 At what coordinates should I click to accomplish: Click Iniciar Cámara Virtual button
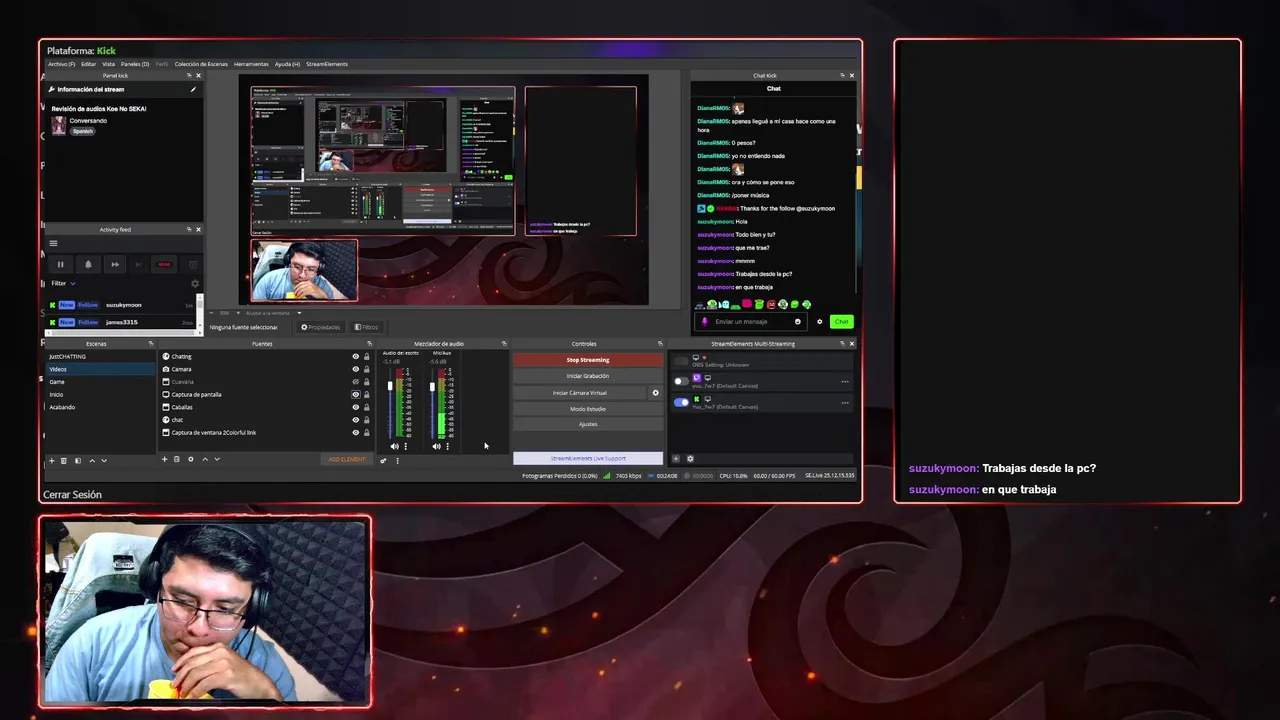(580, 393)
